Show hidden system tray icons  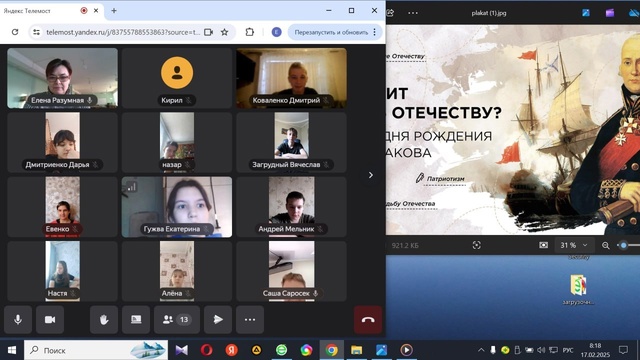(481, 350)
